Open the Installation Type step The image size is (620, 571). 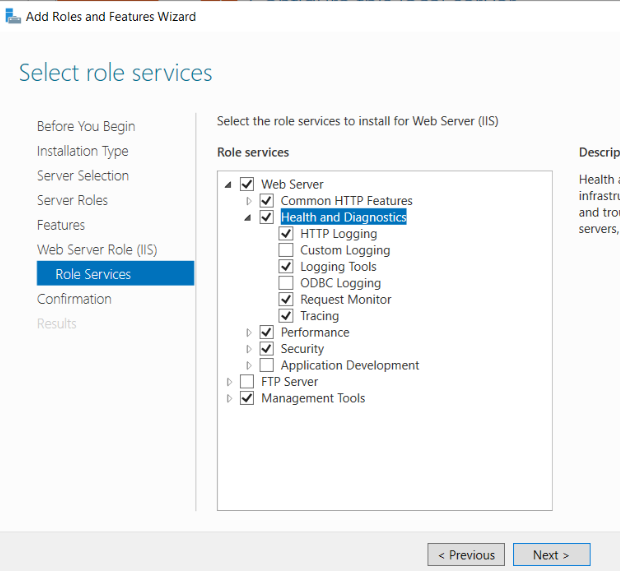pos(83,151)
